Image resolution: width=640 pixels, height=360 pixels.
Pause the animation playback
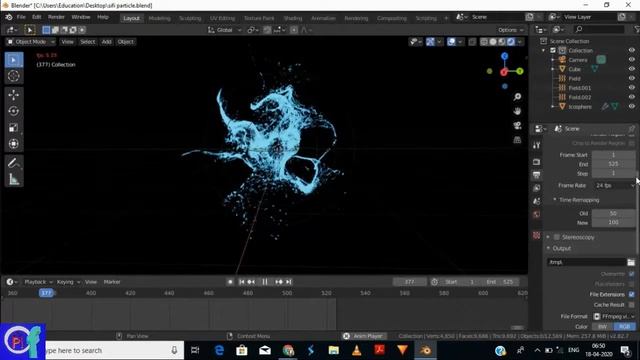pyautogui.click(x=264, y=282)
